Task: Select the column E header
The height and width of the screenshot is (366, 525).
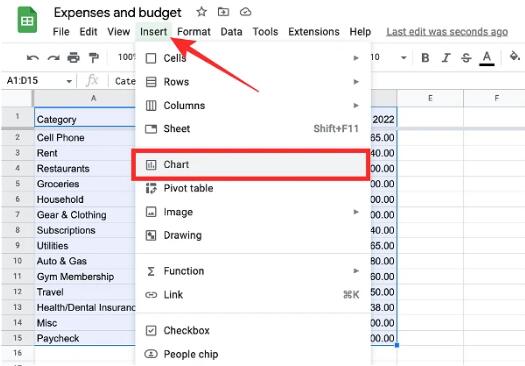Action: [x=430, y=98]
